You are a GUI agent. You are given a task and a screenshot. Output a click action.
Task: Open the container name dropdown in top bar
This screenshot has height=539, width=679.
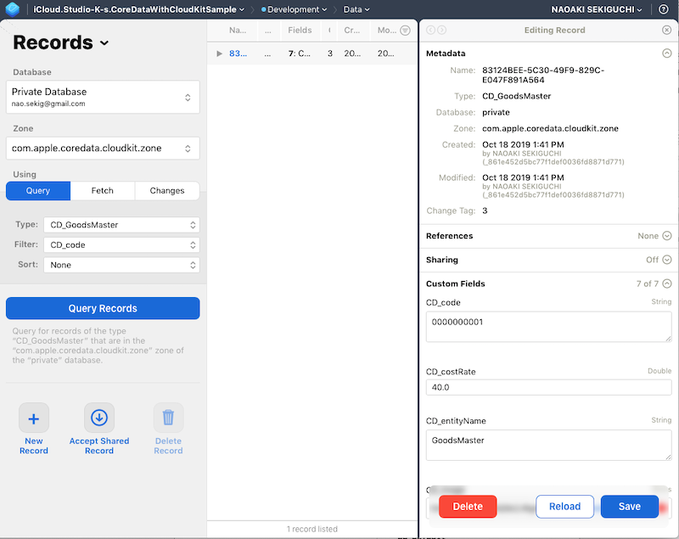coord(139,10)
